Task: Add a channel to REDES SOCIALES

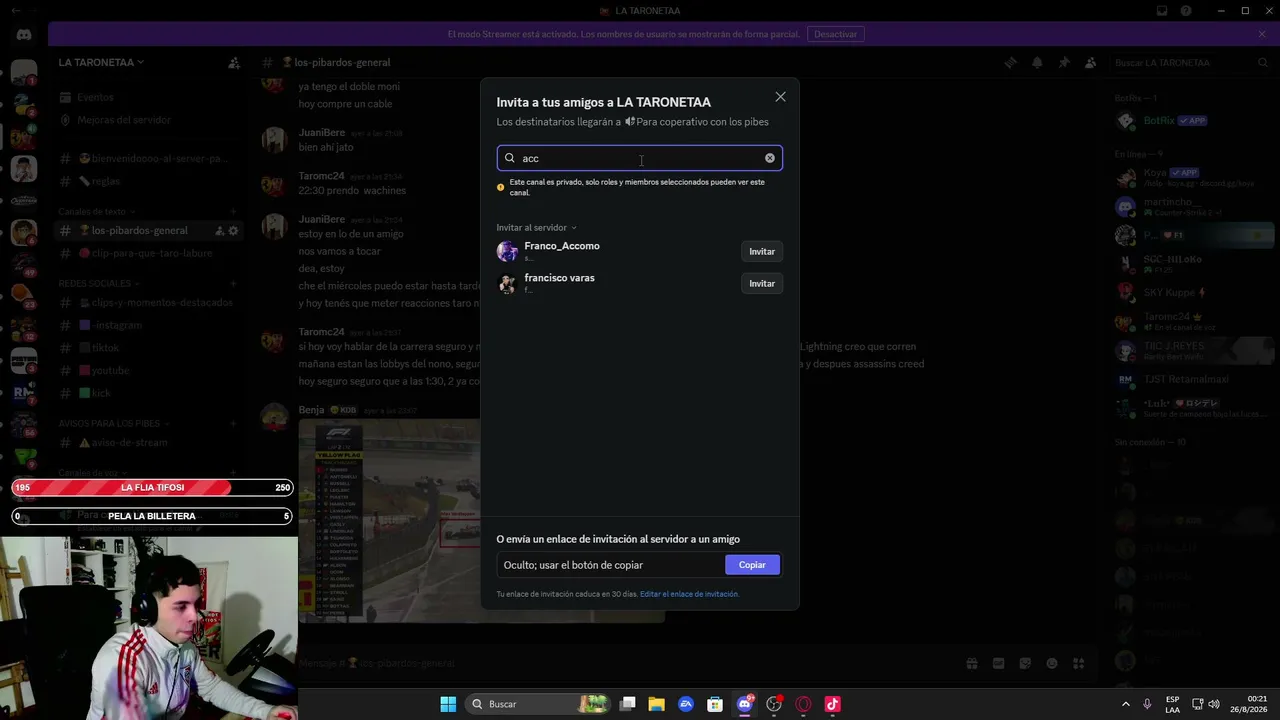Action: (x=234, y=283)
